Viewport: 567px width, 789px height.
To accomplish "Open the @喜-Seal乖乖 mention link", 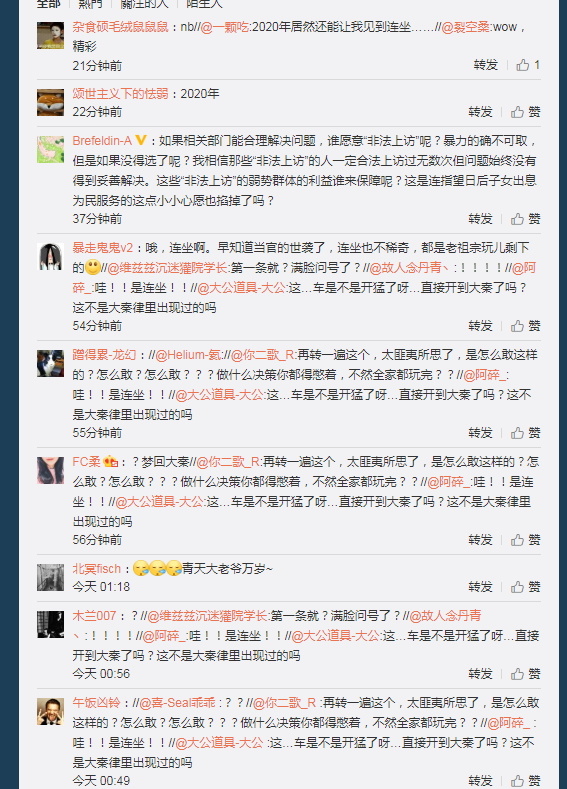I will (177, 703).
